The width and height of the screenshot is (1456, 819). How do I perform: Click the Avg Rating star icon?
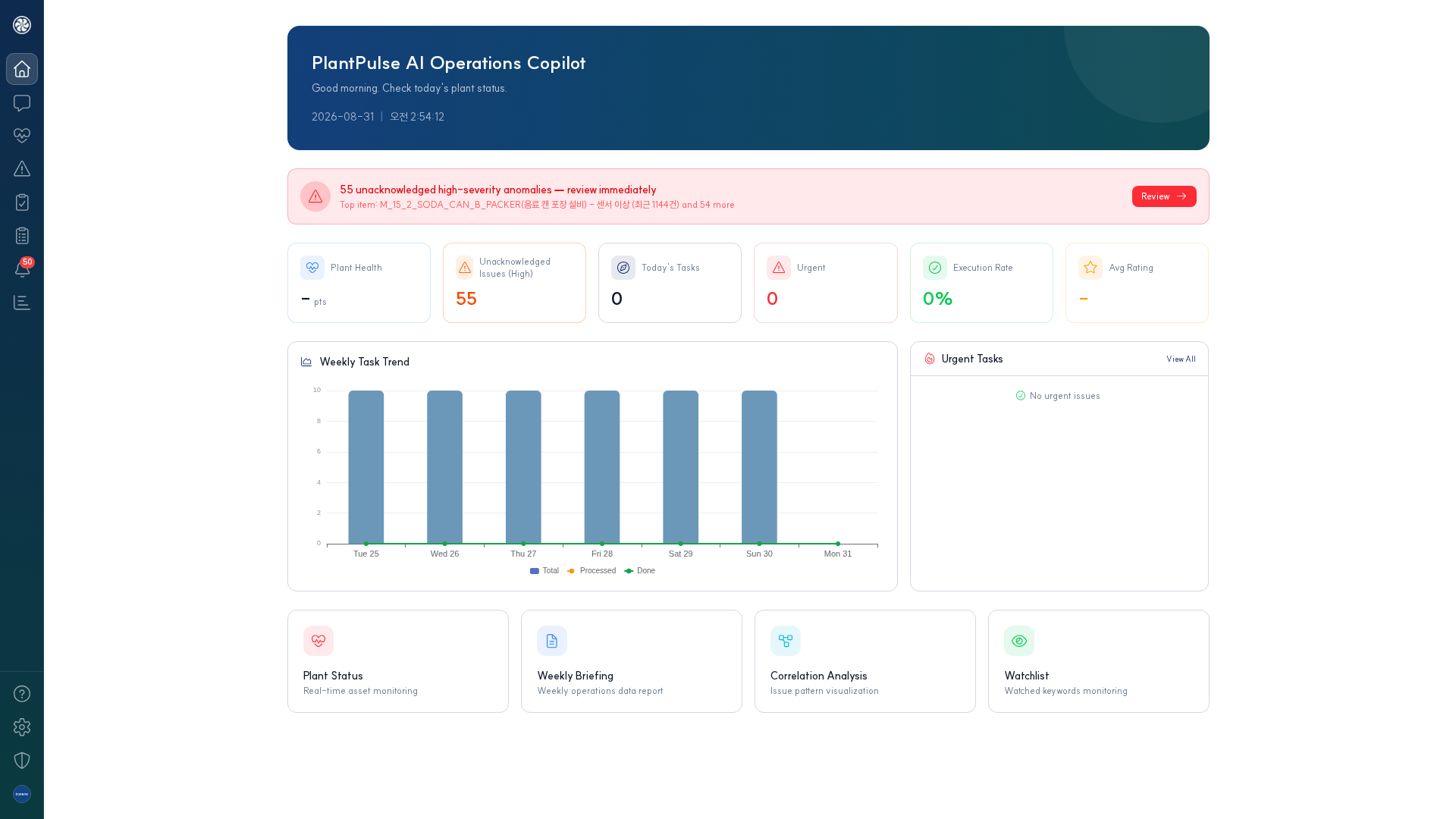click(x=1090, y=268)
